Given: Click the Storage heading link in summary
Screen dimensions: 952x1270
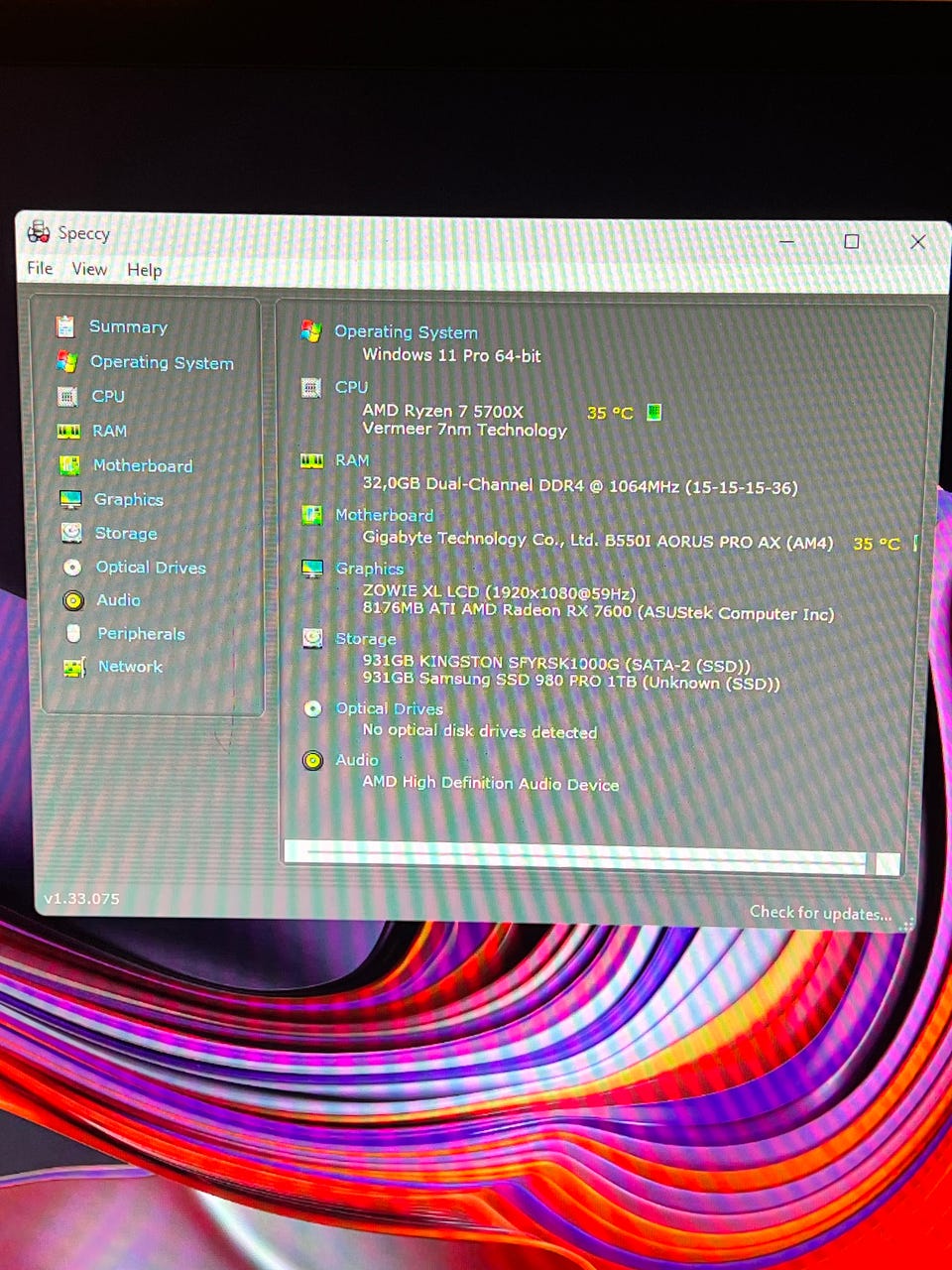Looking at the screenshot, I should [365, 639].
